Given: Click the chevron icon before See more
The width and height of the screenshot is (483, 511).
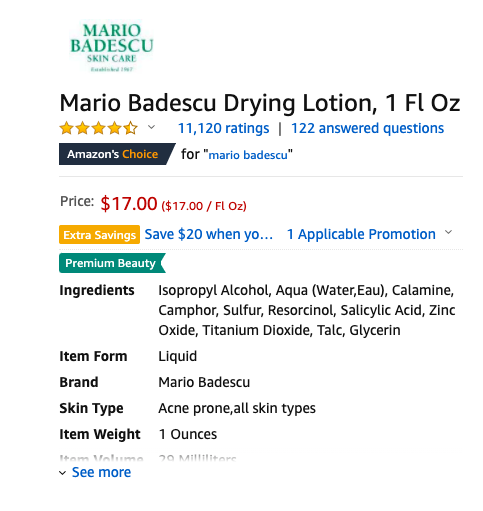Looking at the screenshot, I should click(62, 473).
